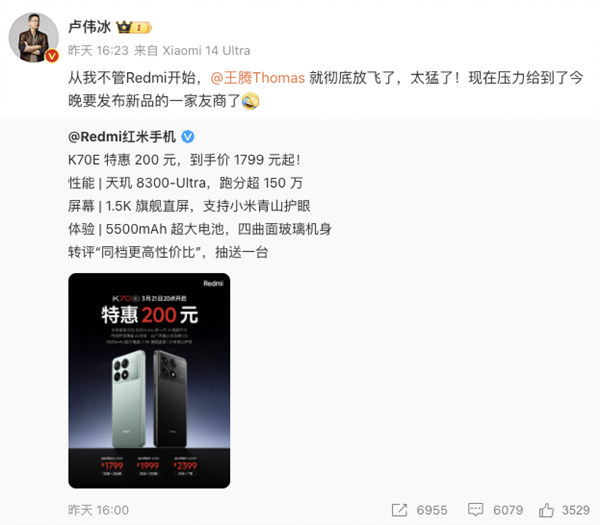The height and width of the screenshot is (525, 600).
Task: Open the repost count 6955
Action: 432,510
